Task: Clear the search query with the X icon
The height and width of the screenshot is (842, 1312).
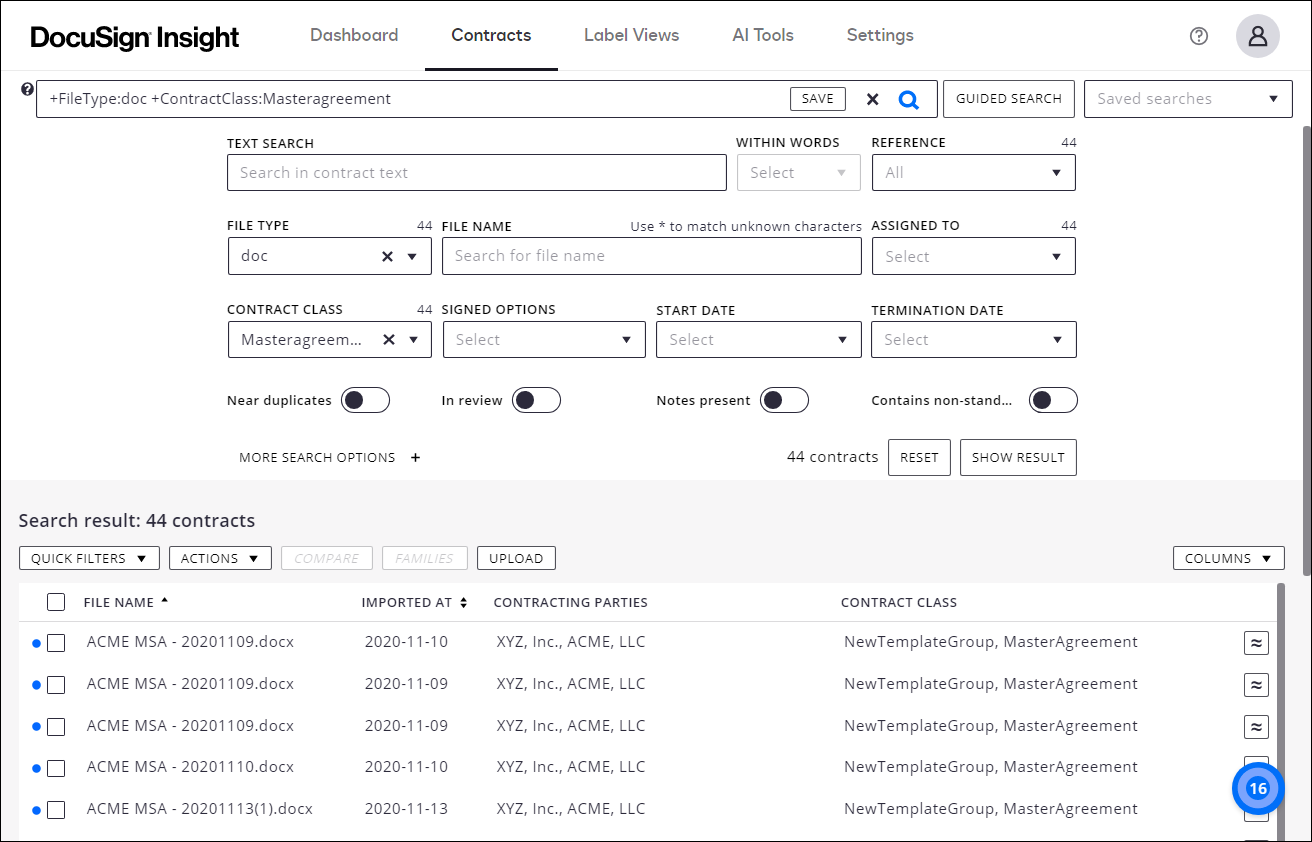Action: pyautogui.click(x=872, y=99)
